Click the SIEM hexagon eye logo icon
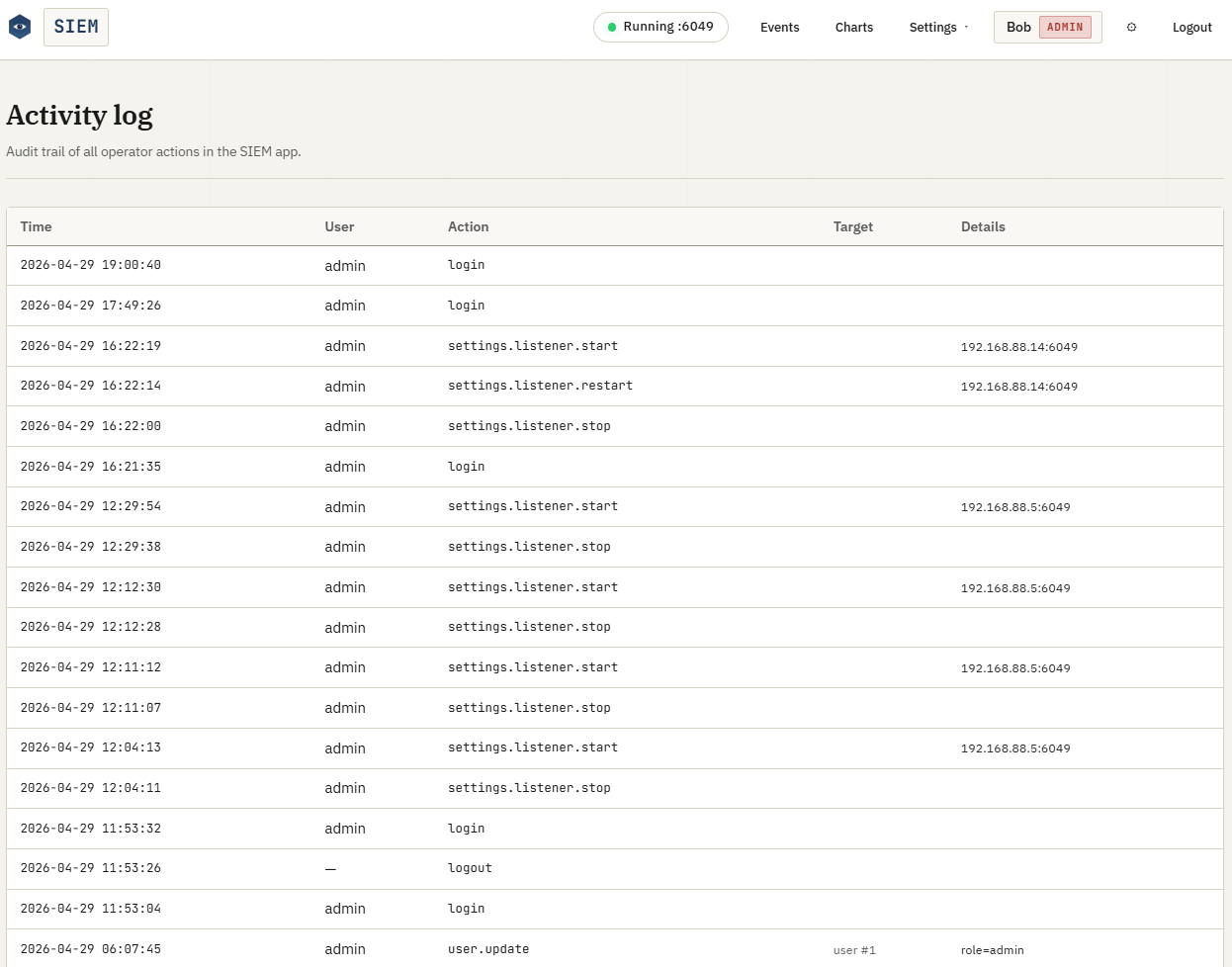 coord(20,27)
